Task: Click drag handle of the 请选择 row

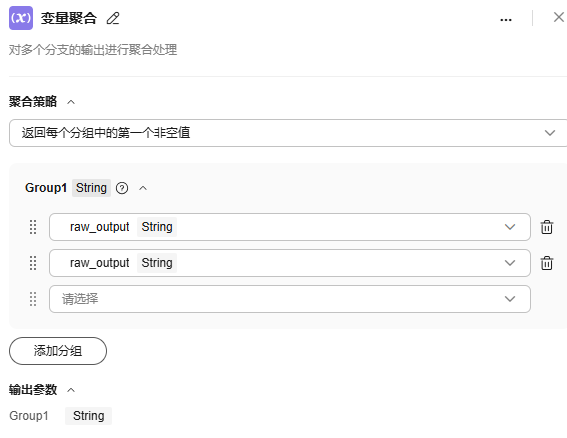Action: coord(33,299)
